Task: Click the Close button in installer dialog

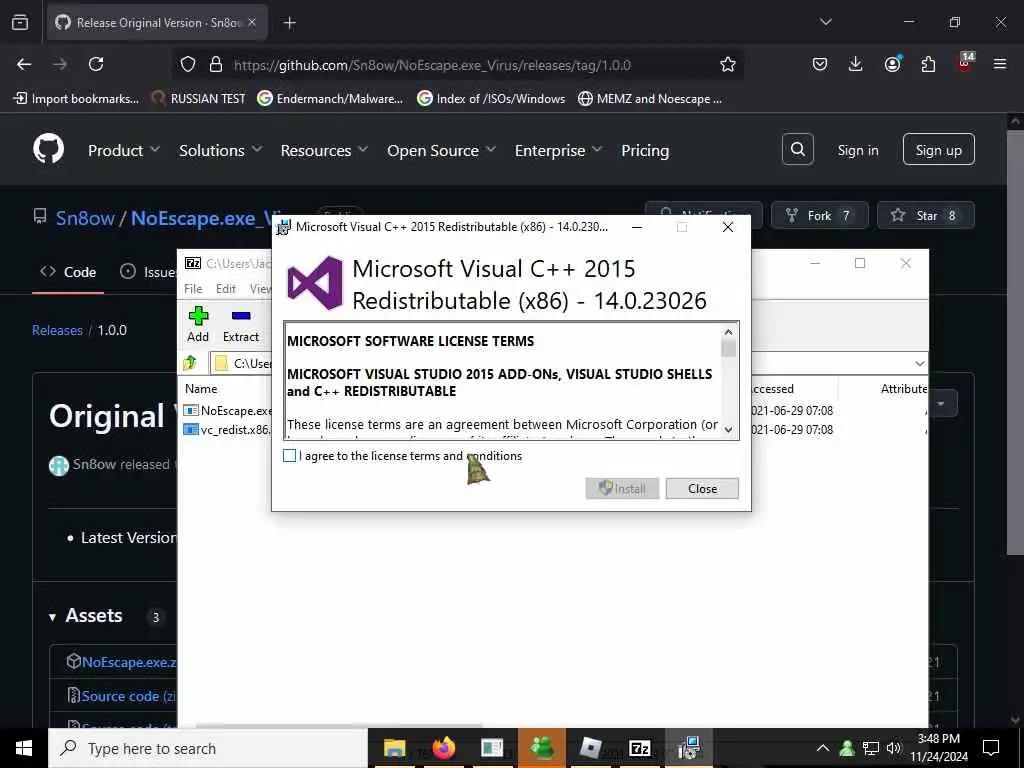Action: (702, 488)
